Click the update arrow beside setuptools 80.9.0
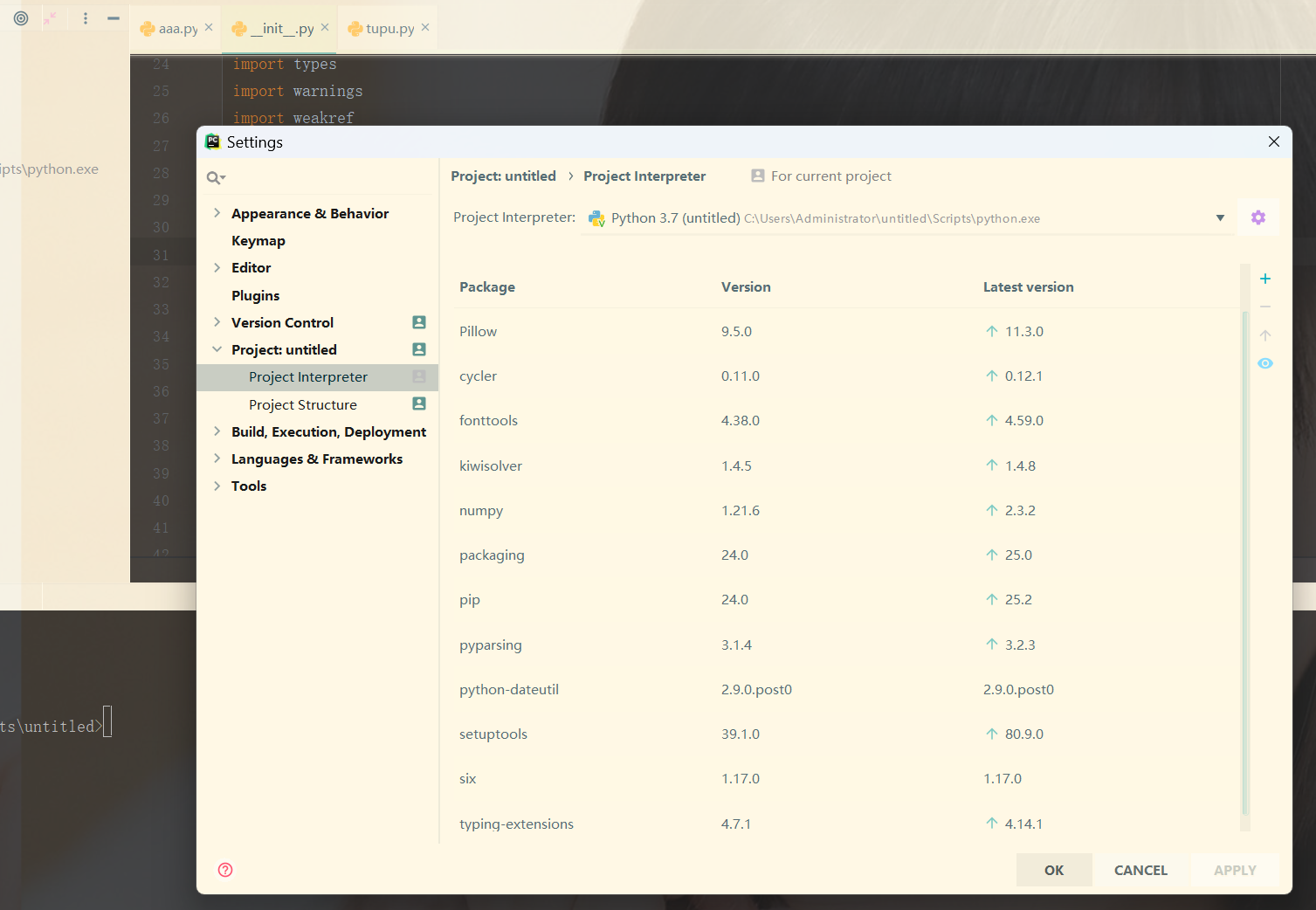Screen dimensions: 1316x910 pos(992,734)
